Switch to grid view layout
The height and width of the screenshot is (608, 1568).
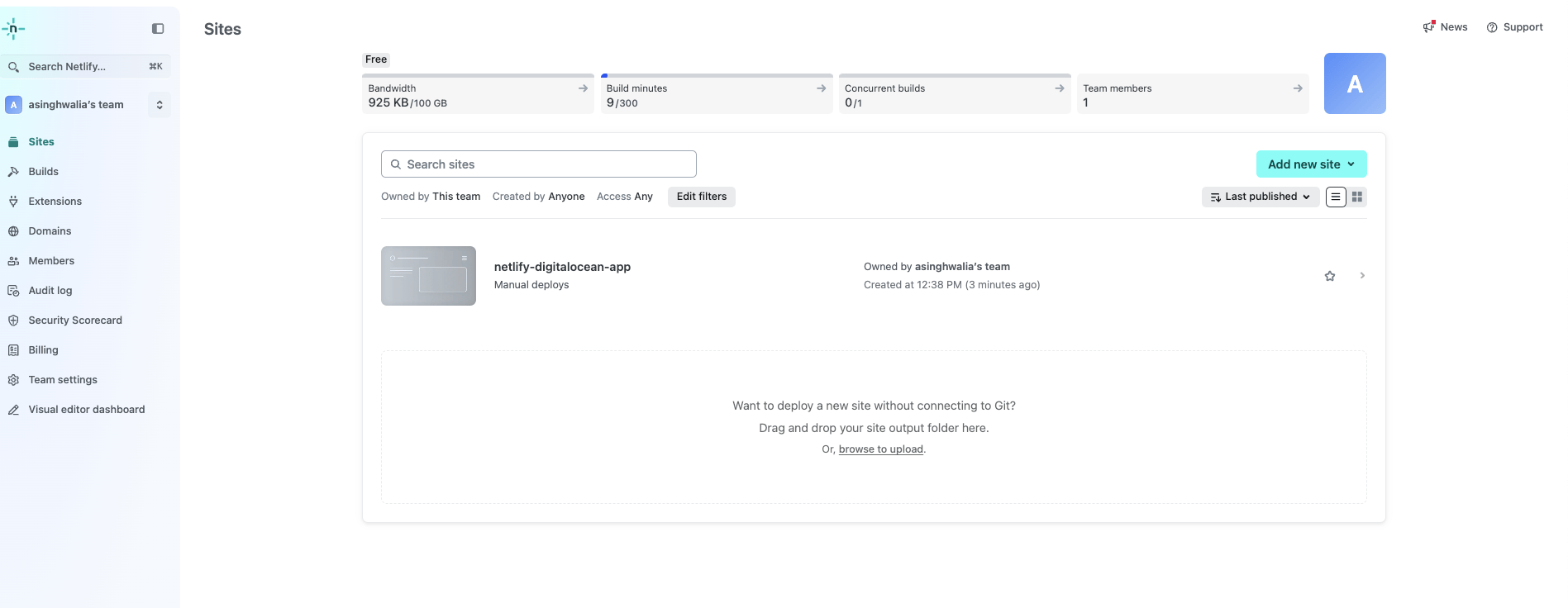[1357, 197]
